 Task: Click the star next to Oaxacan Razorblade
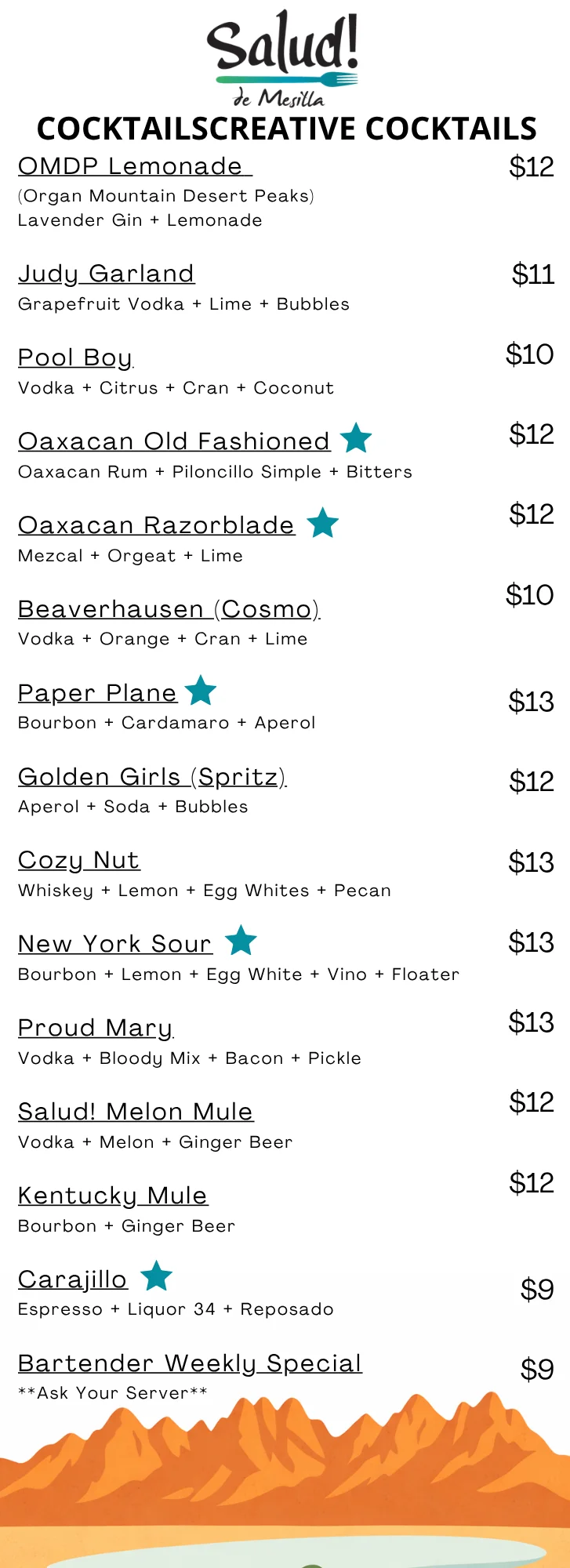[322, 522]
